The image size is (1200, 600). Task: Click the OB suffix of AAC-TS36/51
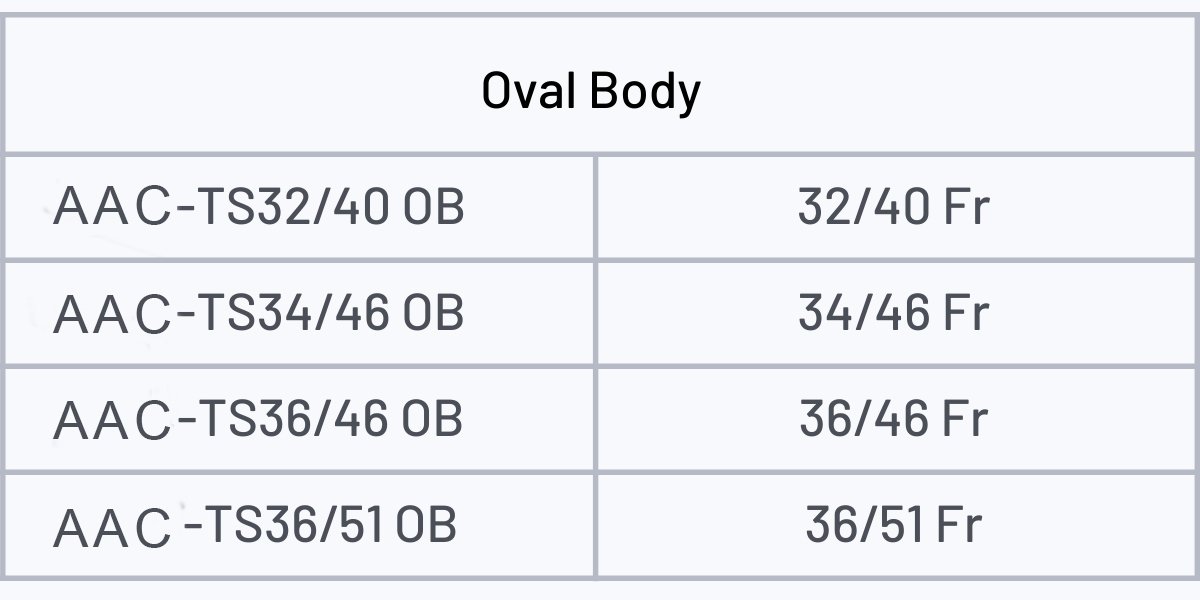click(x=426, y=524)
